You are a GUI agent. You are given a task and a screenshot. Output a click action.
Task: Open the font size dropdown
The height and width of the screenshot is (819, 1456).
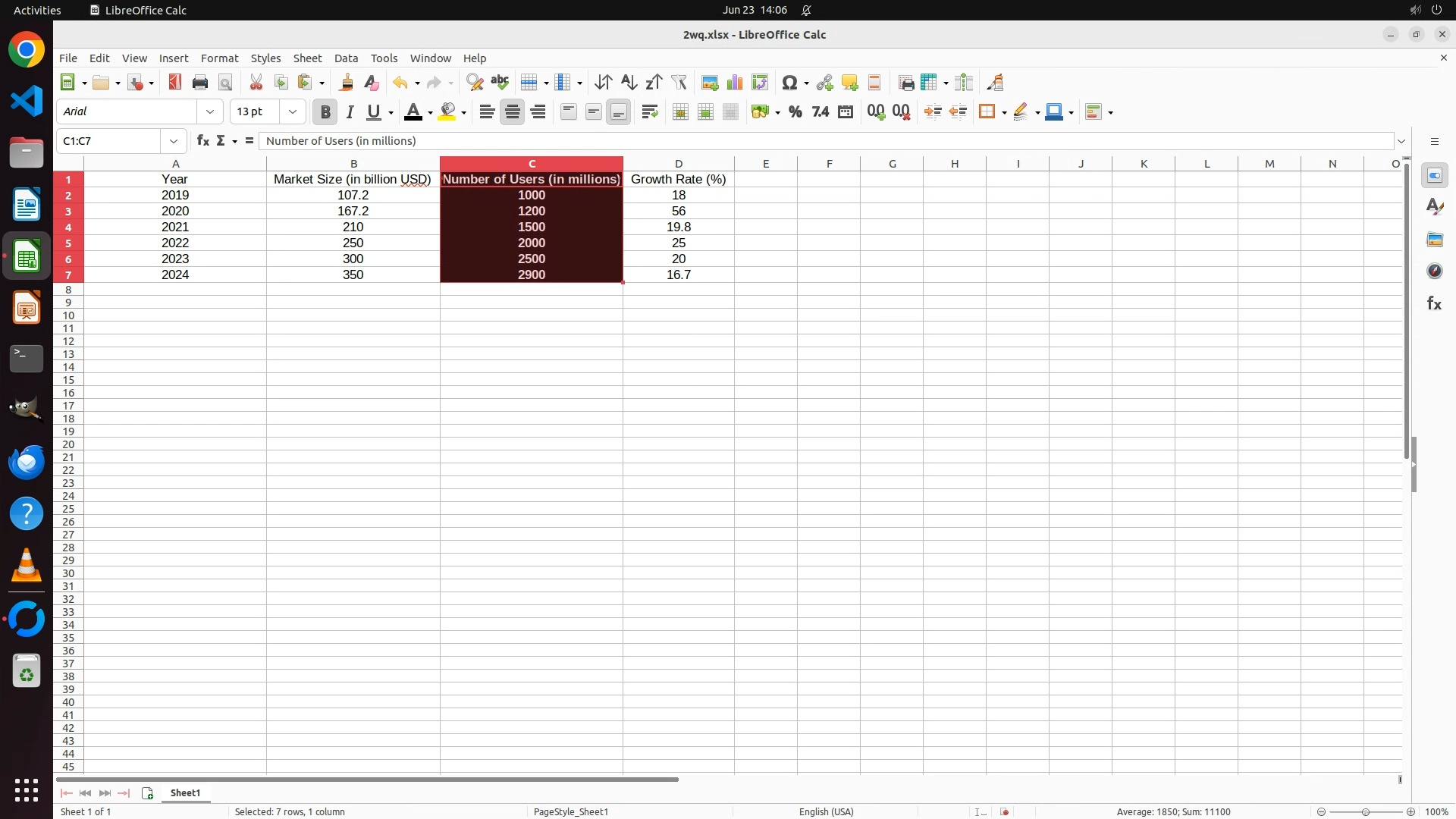click(293, 112)
